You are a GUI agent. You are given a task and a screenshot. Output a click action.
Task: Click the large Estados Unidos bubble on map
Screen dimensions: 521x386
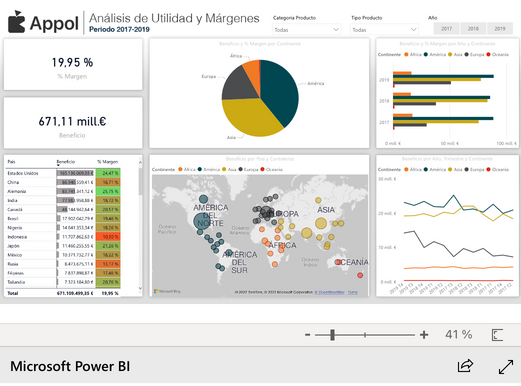click(x=202, y=221)
